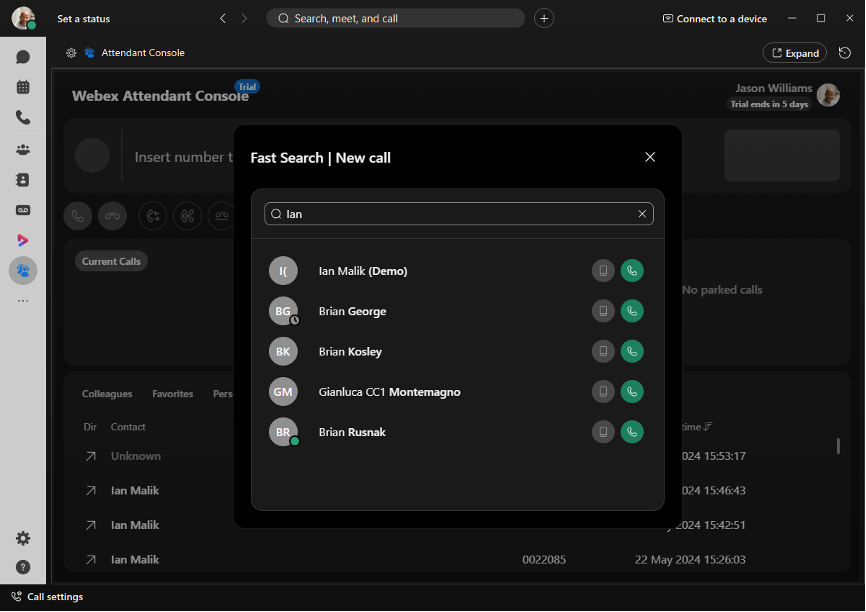Image resolution: width=866 pixels, height=612 pixels.
Task: Call Brian Rusnak with green button
Action: click(x=632, y=432)
